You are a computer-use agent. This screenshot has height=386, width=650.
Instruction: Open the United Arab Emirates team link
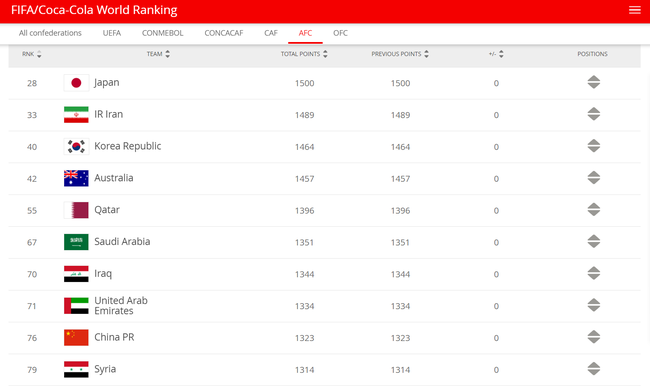[121, 306]
